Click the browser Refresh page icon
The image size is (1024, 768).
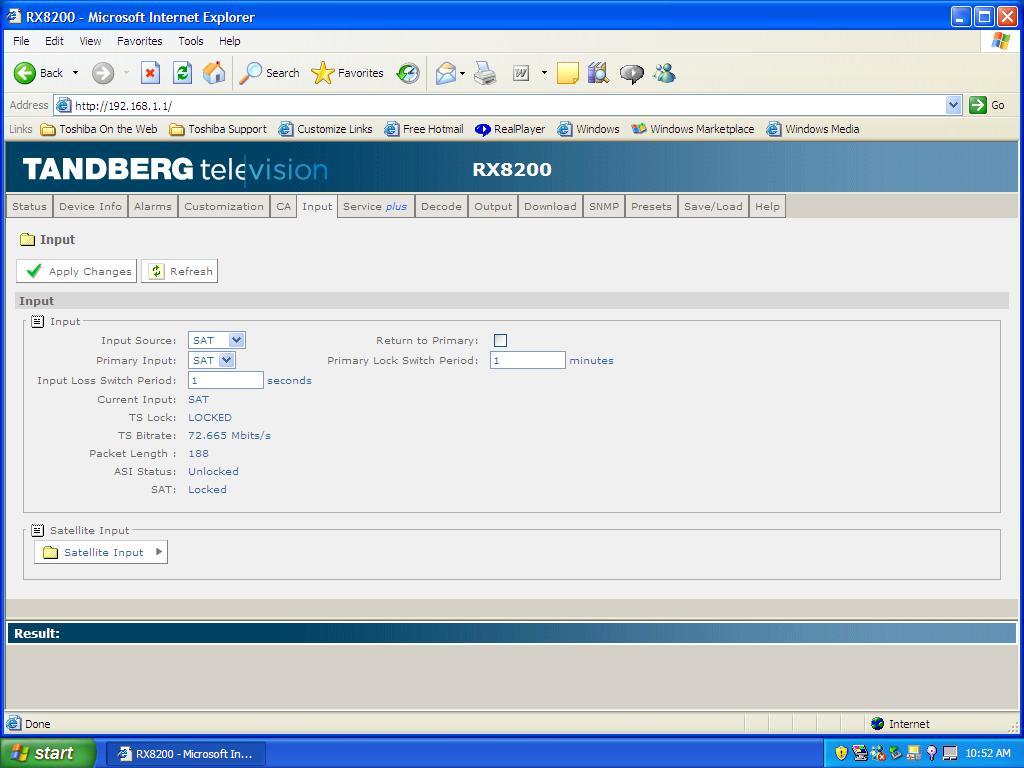click(x=182, y=73)
